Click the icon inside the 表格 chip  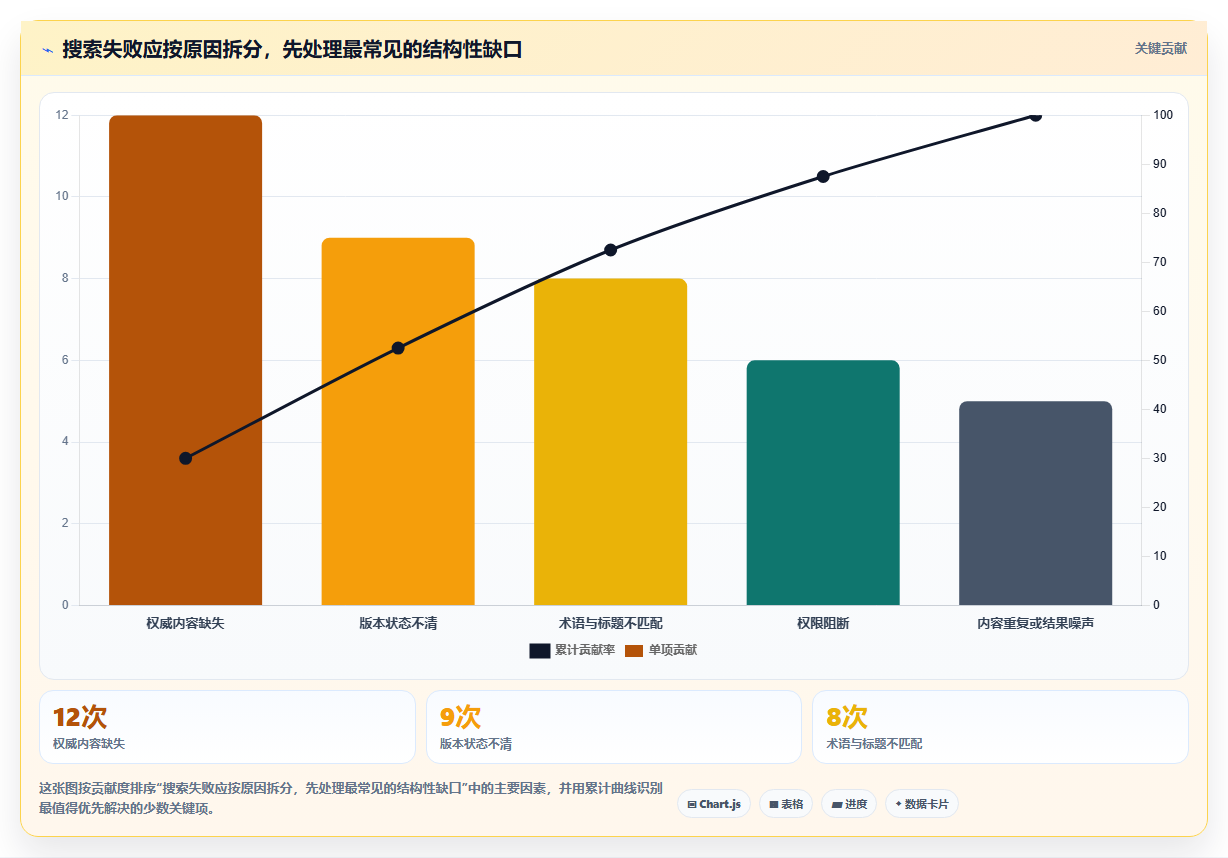[x=774, y=804]
